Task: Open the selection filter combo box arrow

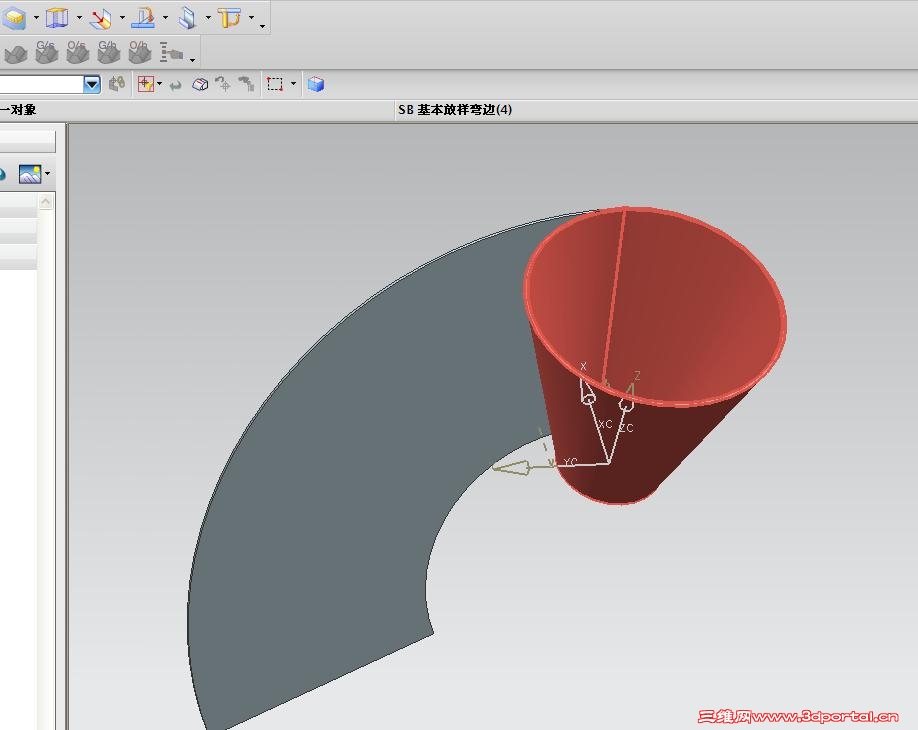Action: click(x=92, y=84)
